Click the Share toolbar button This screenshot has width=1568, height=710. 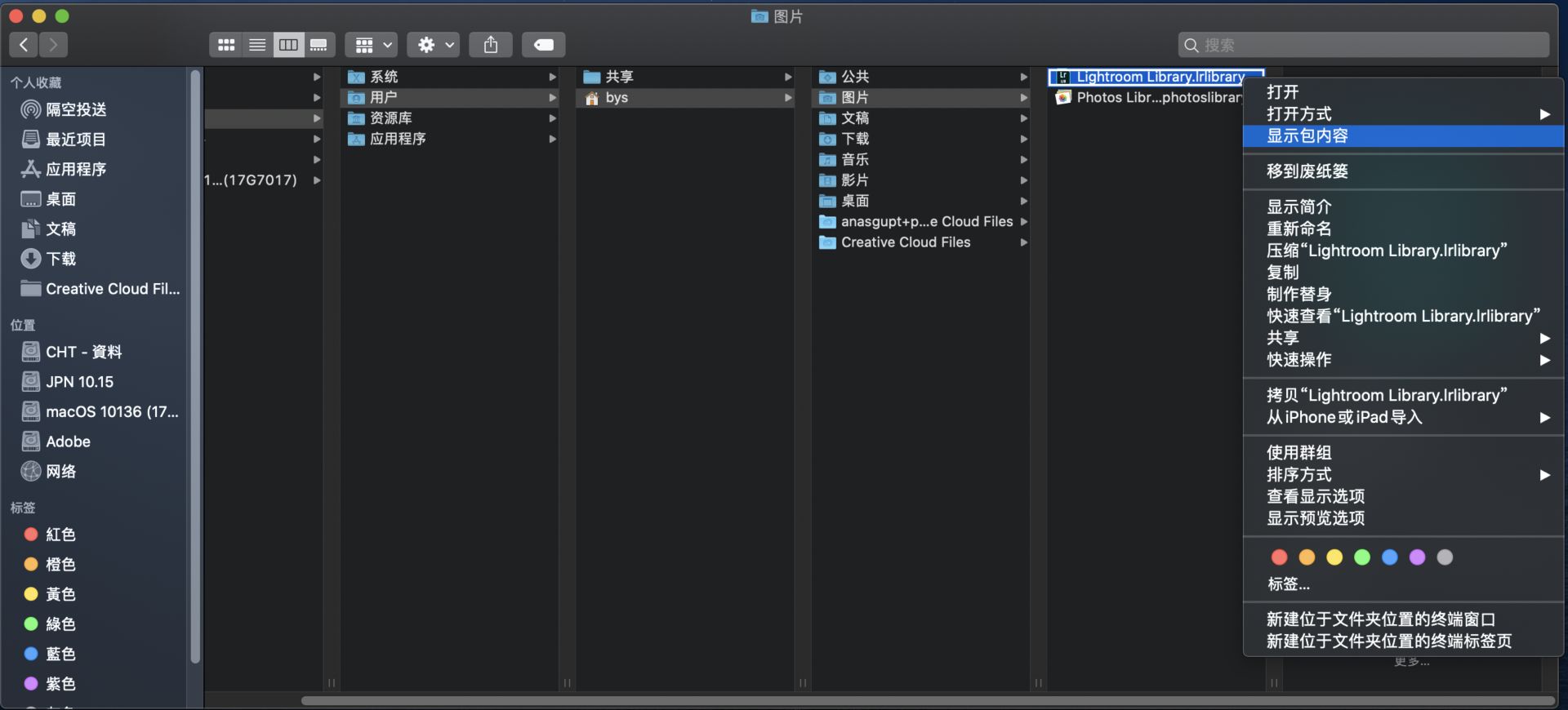coord(491,45)
